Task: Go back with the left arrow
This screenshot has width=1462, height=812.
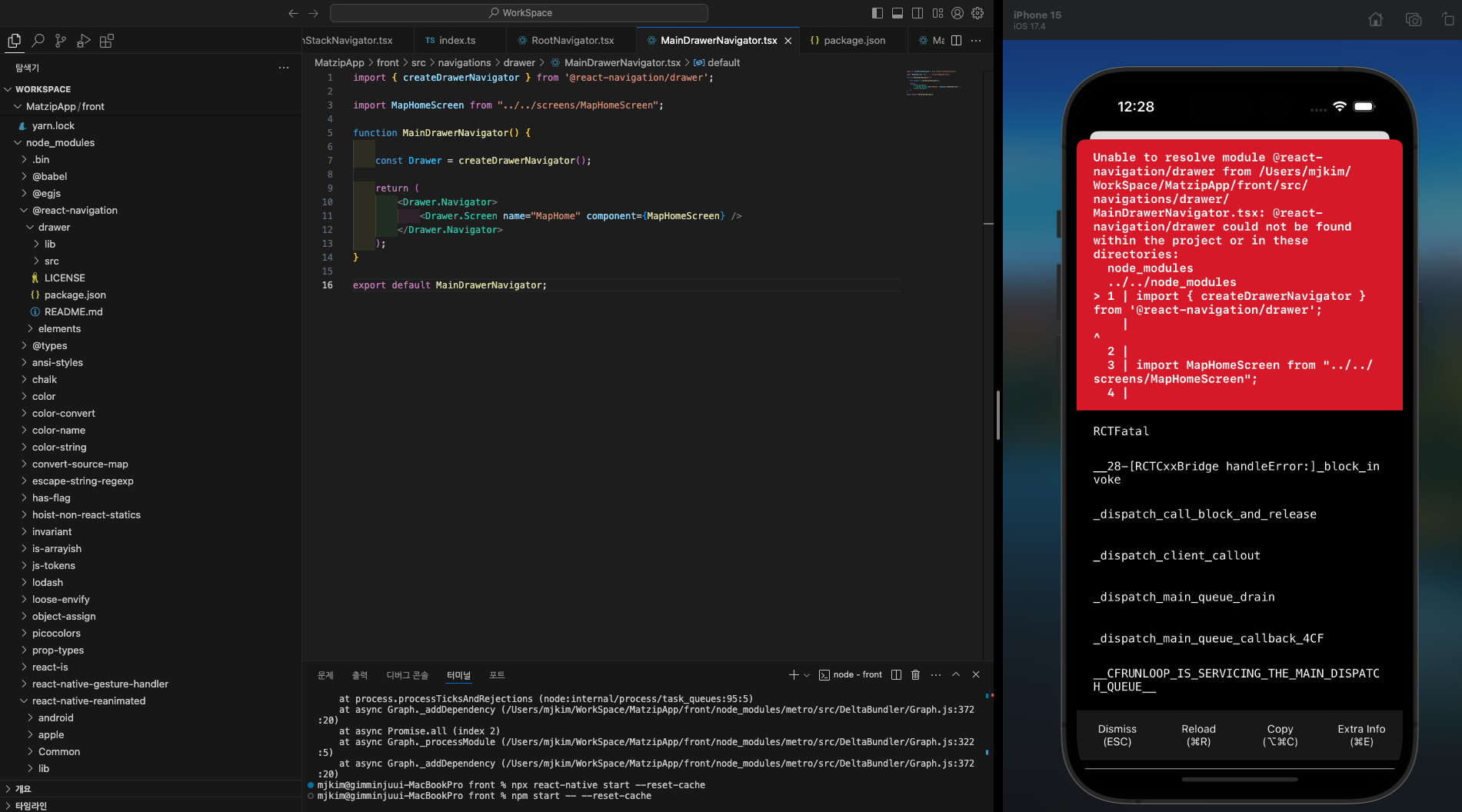Action: point(293,13)
